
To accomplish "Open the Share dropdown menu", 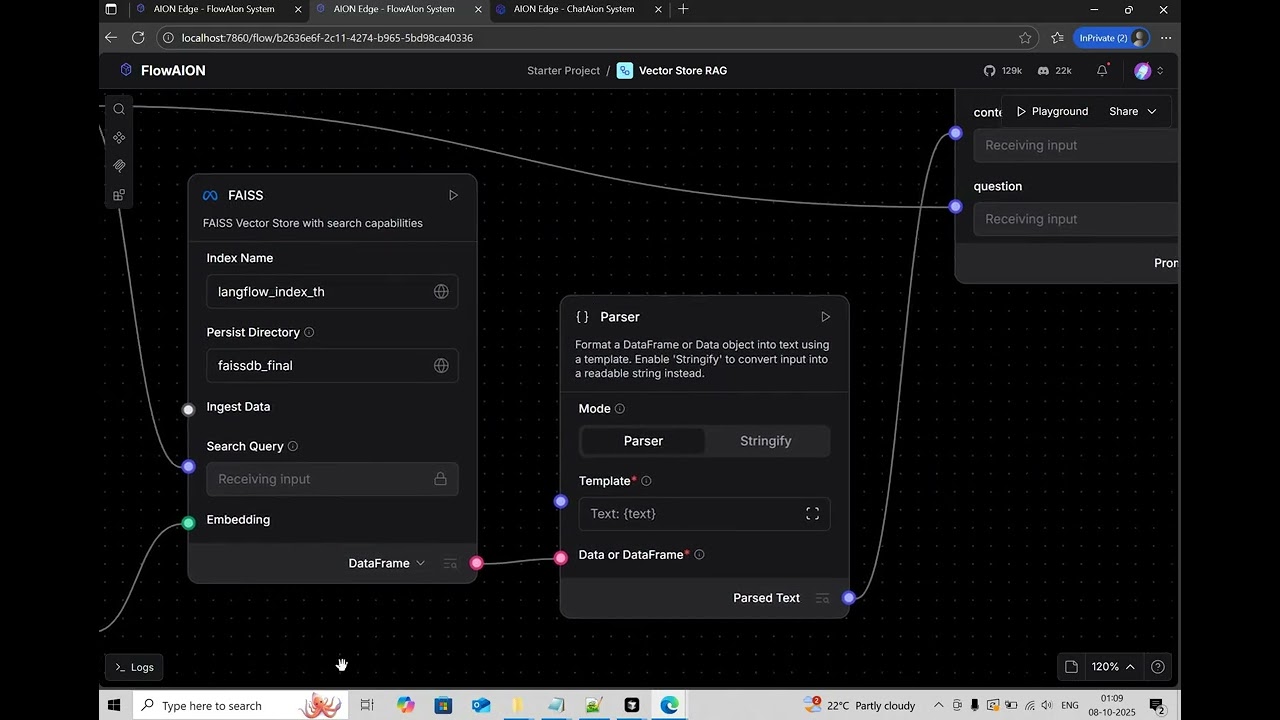I will pyautogui.click(x=1132, y=112).
